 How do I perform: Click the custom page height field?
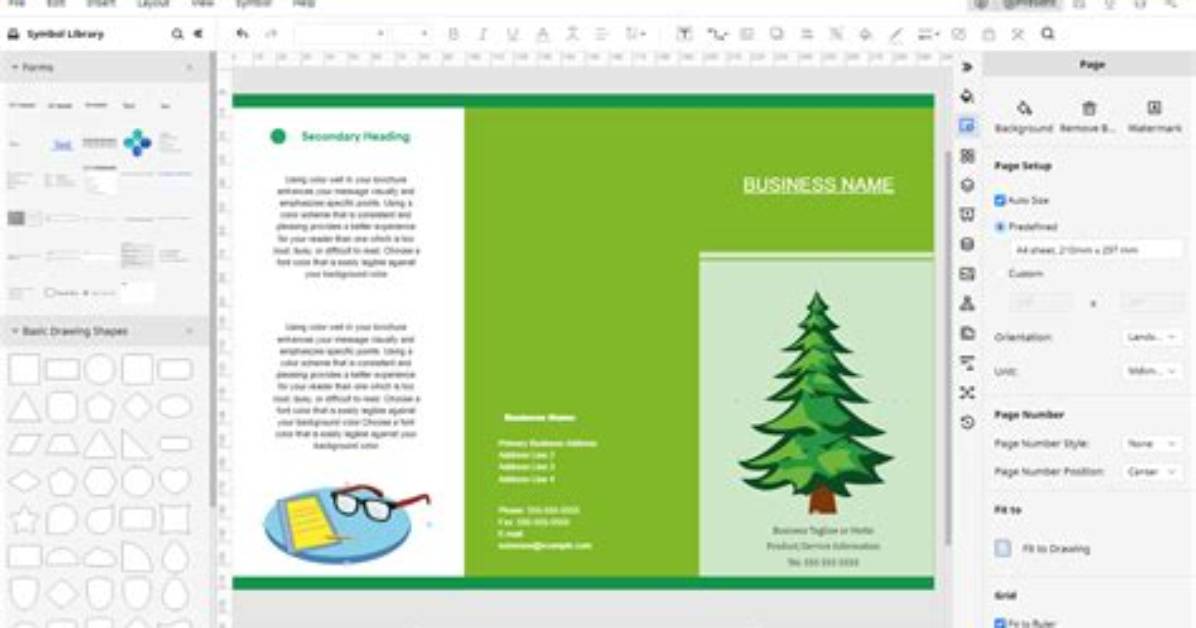(x=1152, y=303)
